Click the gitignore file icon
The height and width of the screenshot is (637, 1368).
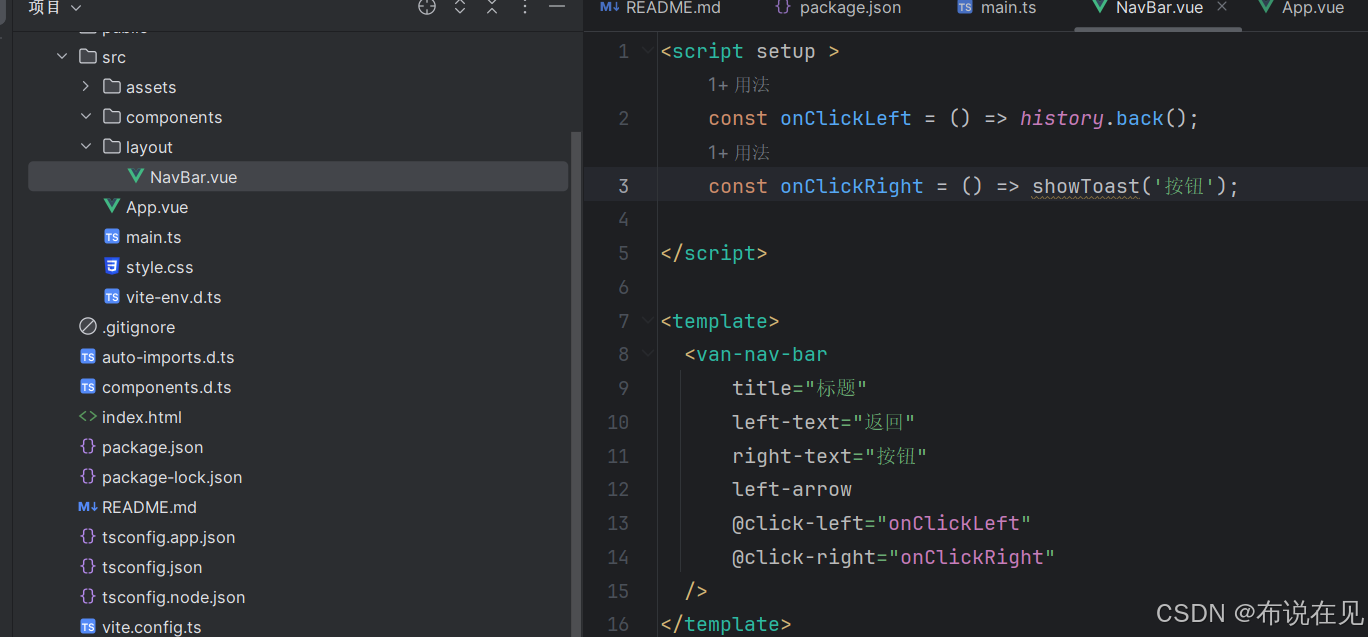(x=88, y=327)
